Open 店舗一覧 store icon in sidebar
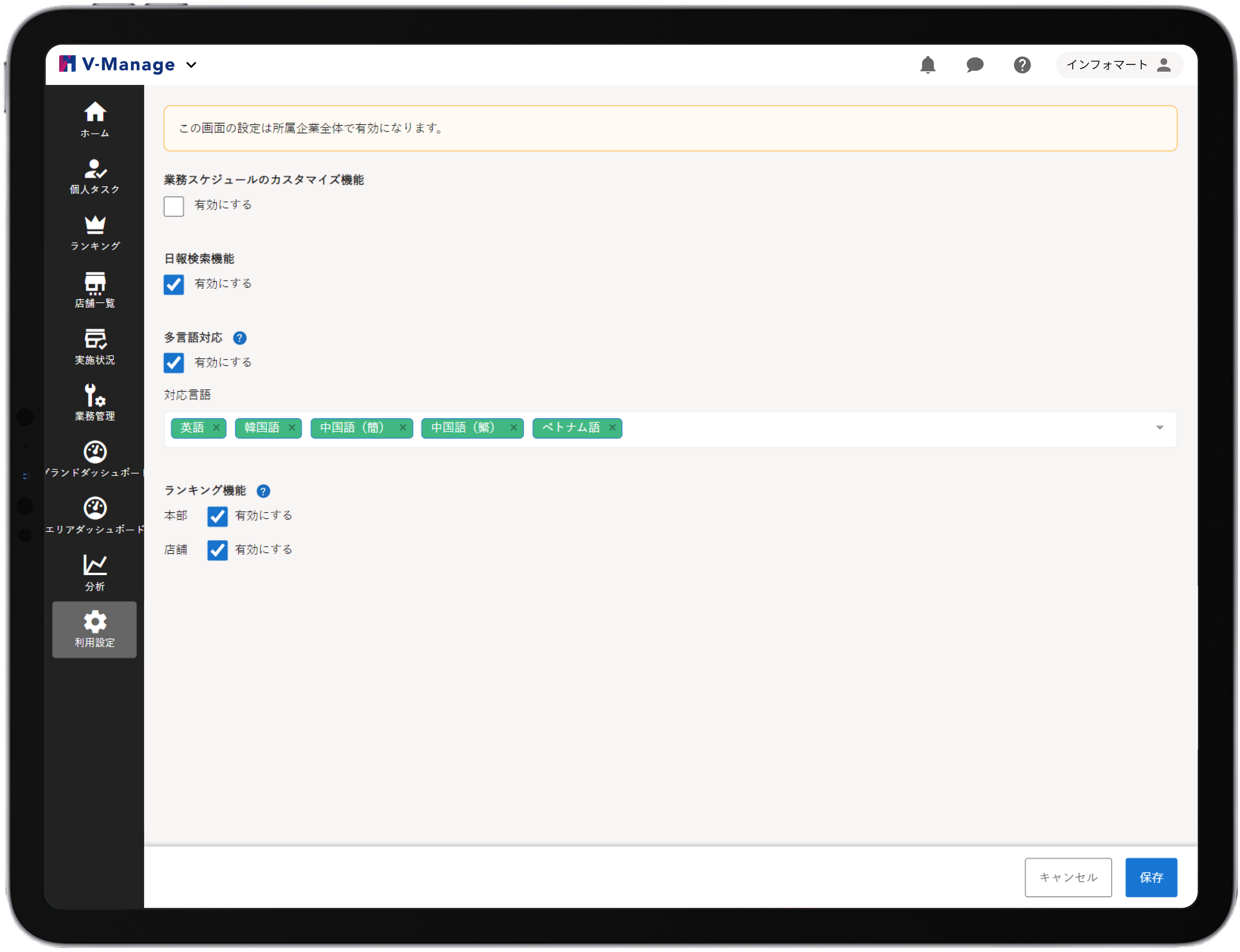The width and height of the screenshot is (1240, 952). [x=95, y=290]
